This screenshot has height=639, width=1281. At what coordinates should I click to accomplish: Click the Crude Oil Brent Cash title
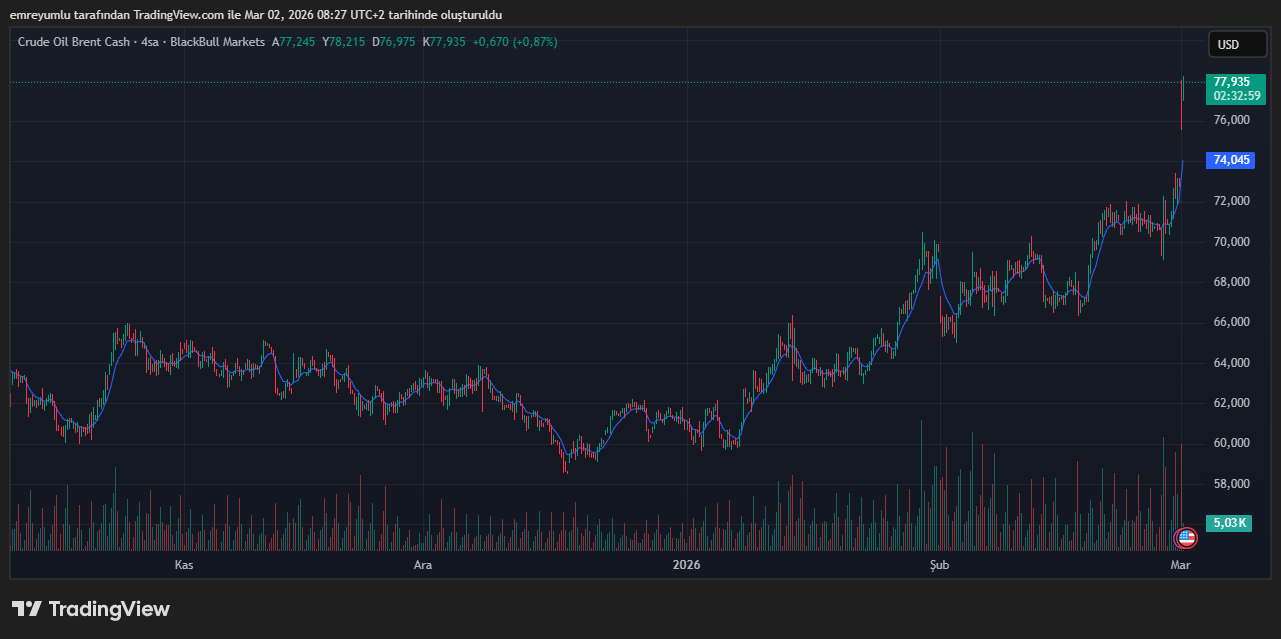[x=75, y=42]
